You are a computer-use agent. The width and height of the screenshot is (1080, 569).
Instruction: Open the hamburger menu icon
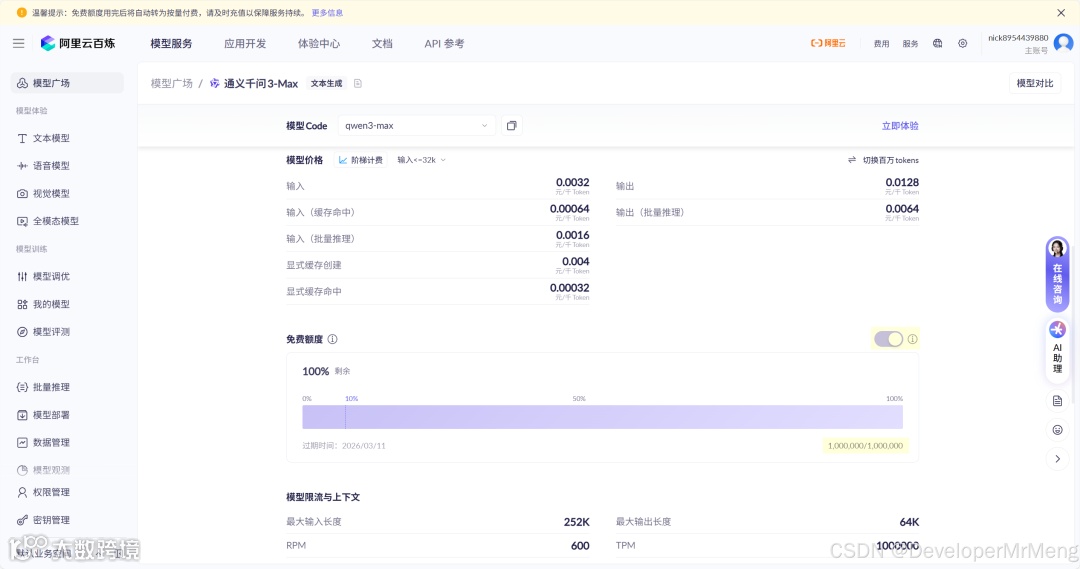coord(19,43)
